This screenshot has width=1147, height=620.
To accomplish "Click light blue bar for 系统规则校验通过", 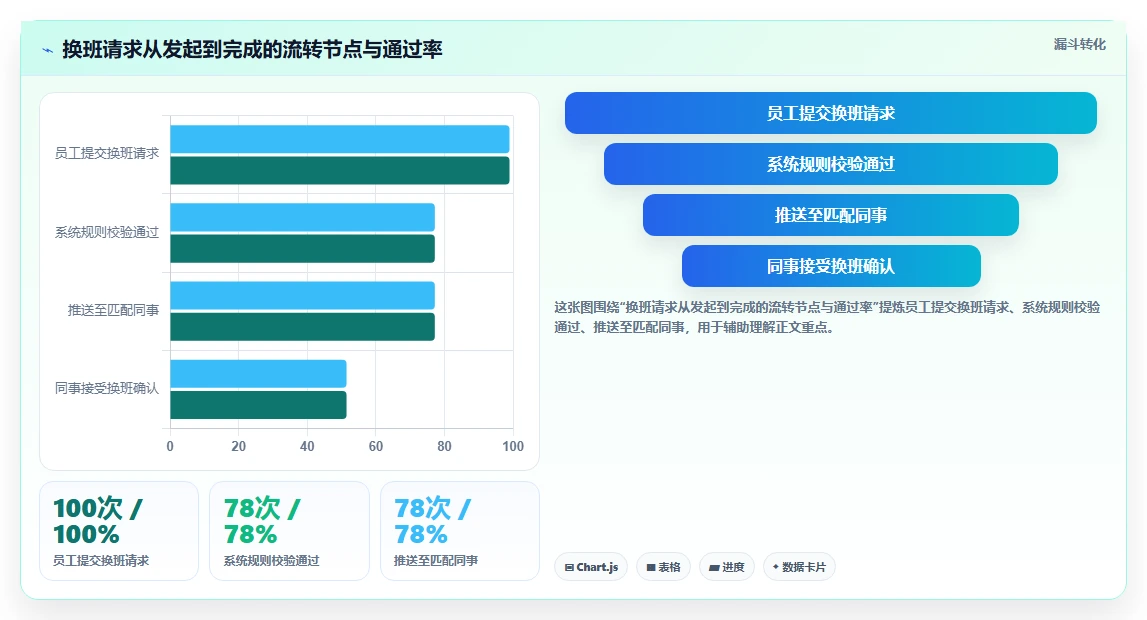I will tap(302, 217).
